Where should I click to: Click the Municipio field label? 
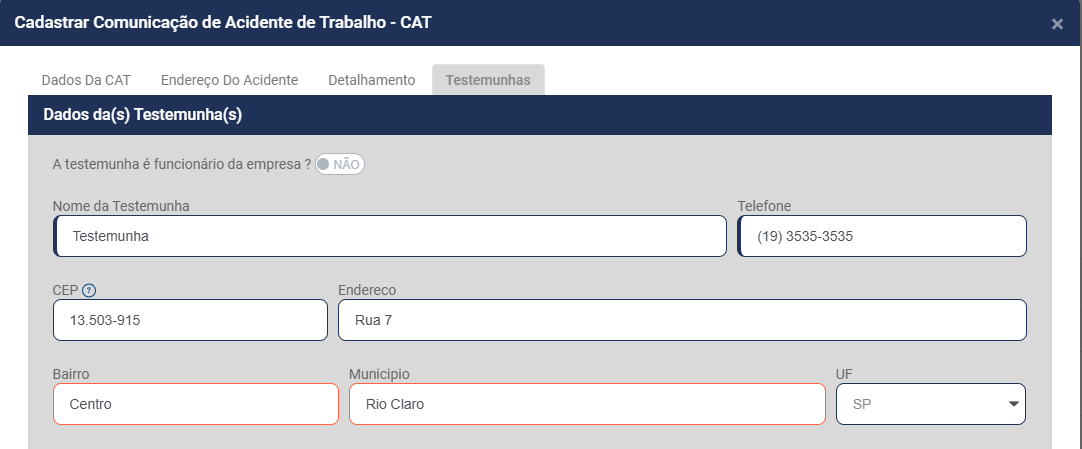tap(379, 374)
